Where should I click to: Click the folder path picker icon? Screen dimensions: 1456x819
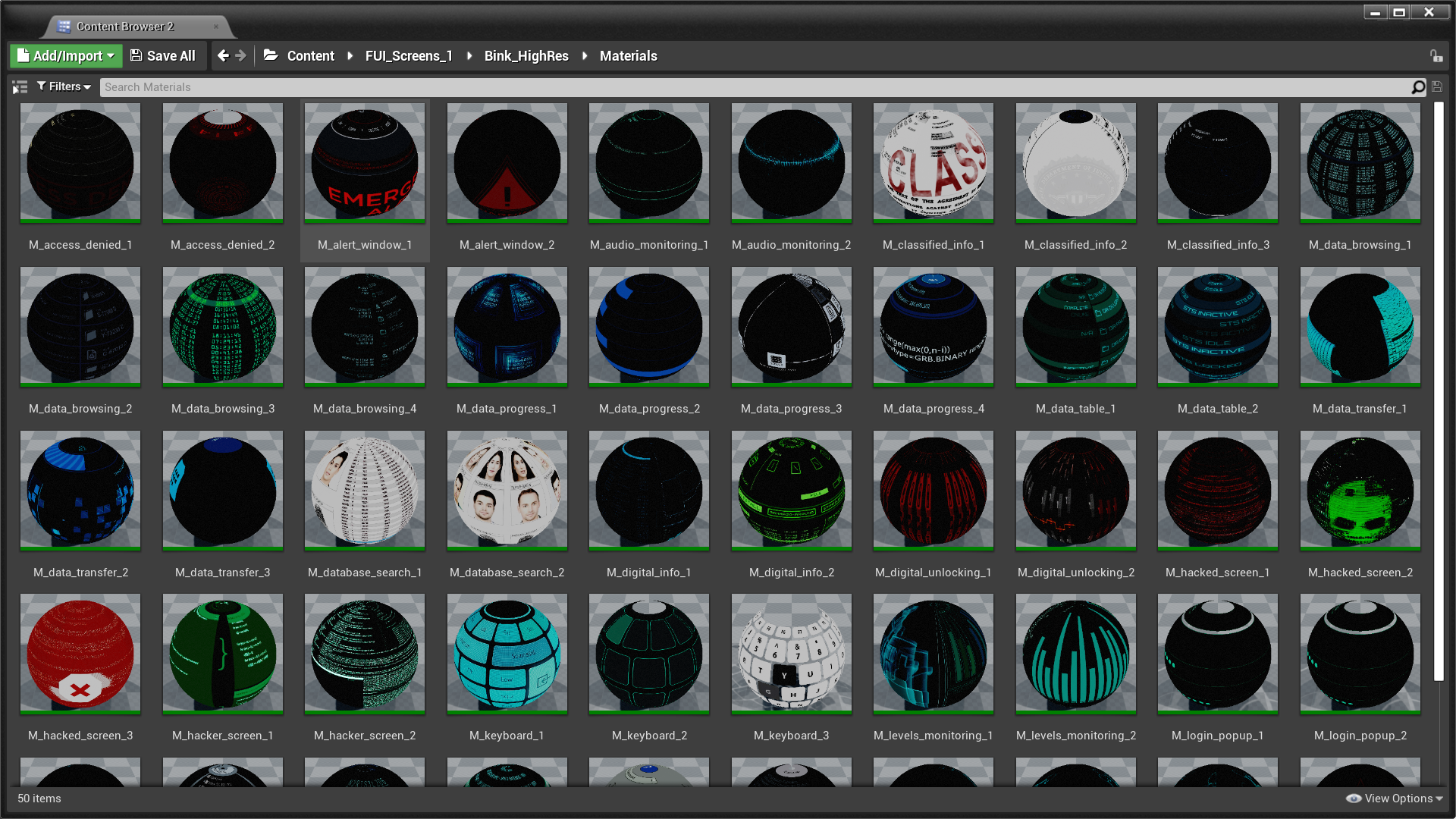point(271,55)
